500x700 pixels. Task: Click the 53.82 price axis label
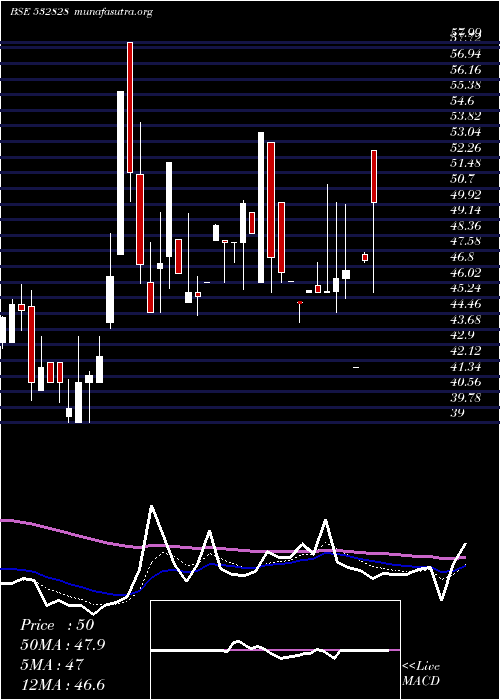point(465,116)
